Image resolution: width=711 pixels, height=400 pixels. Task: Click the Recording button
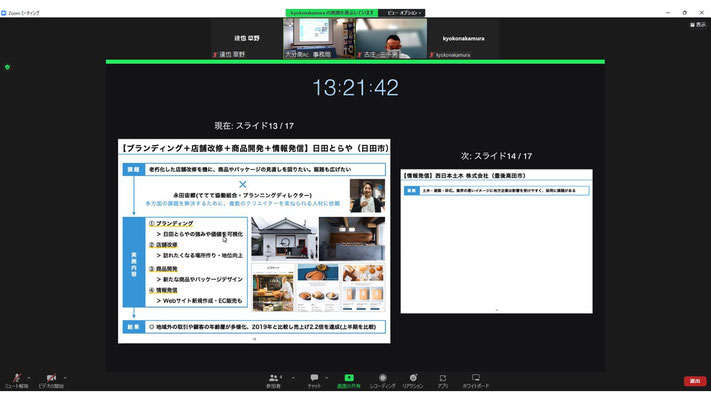pyautogui.click(x=383, y=380)
